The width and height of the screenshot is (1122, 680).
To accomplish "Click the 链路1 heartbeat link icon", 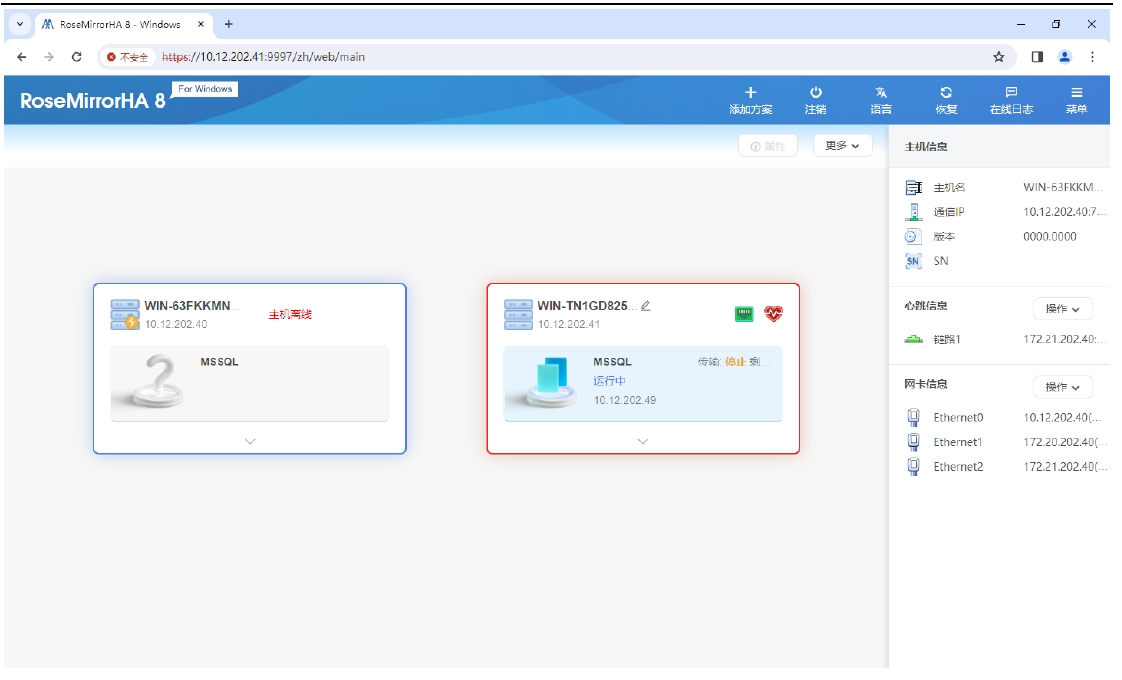I will click(x=914, y=339).
